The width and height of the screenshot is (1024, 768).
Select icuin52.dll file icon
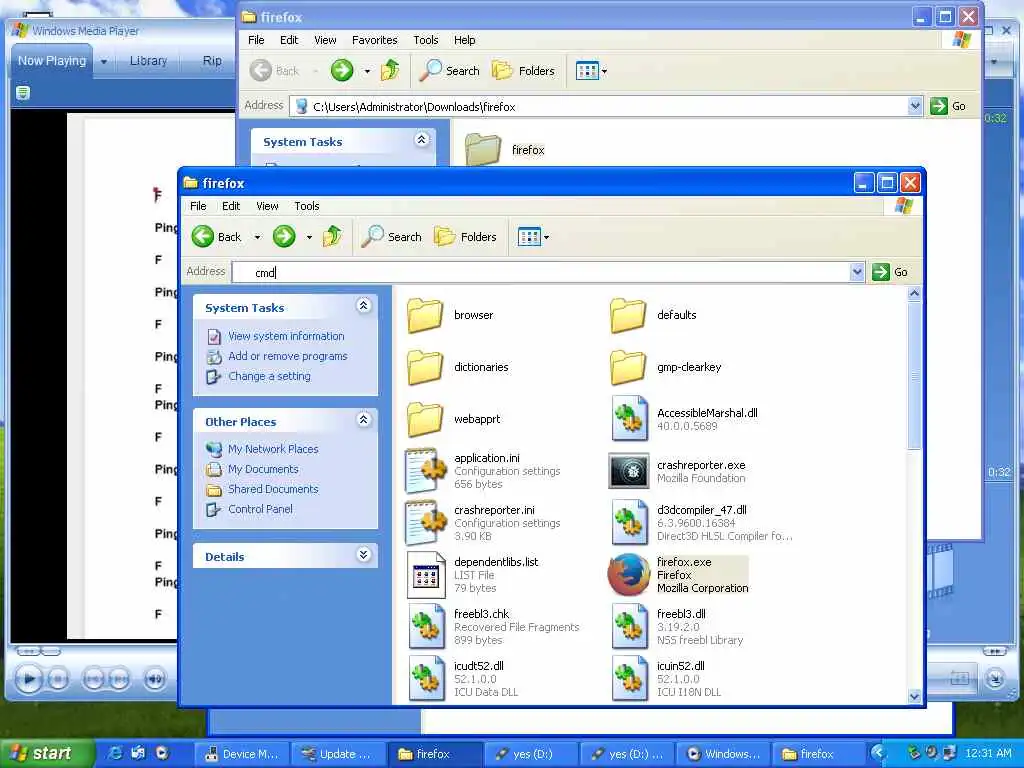tap(629, 679)
